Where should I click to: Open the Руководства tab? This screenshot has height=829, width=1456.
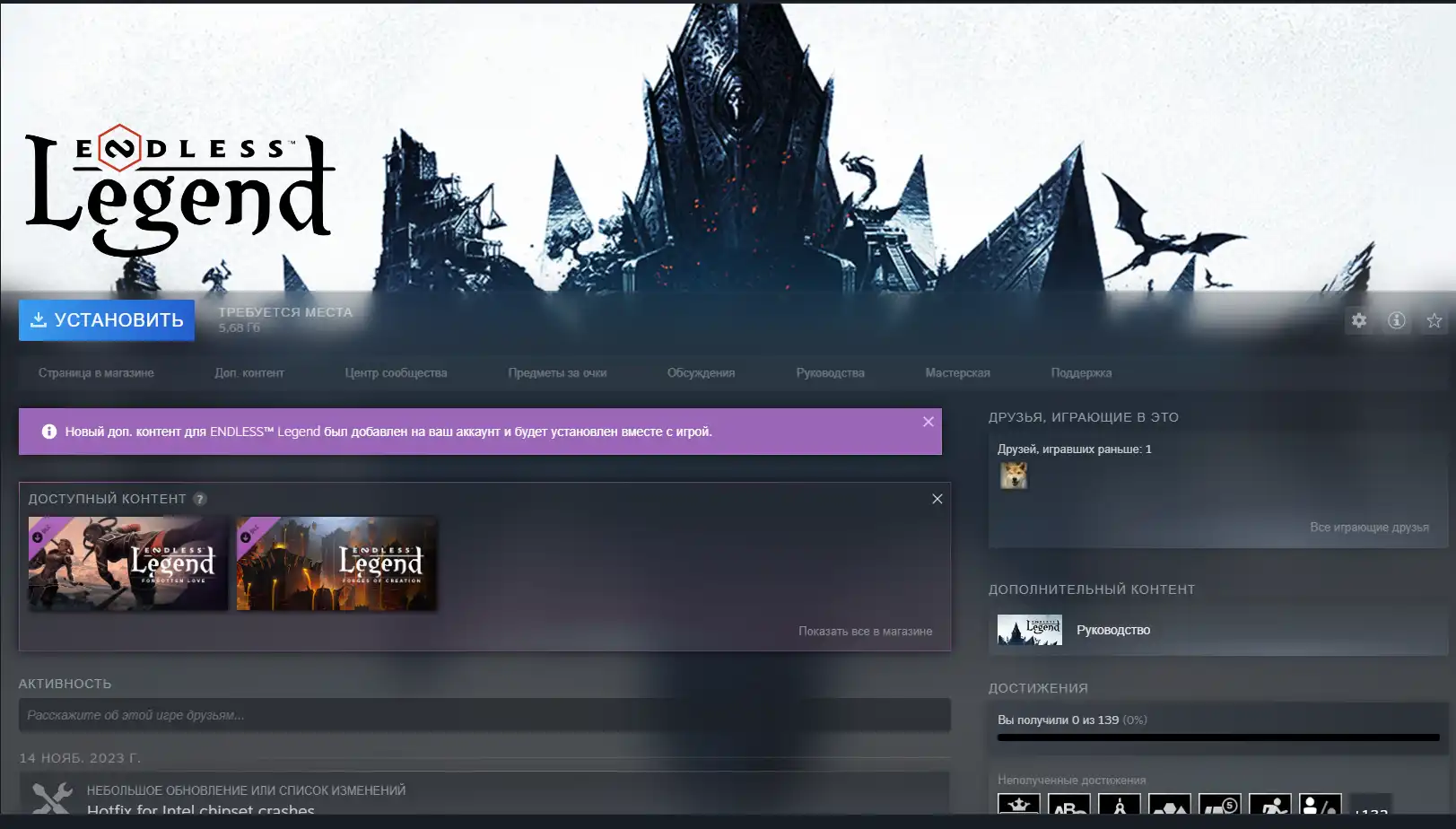click(x=830, y=373)
